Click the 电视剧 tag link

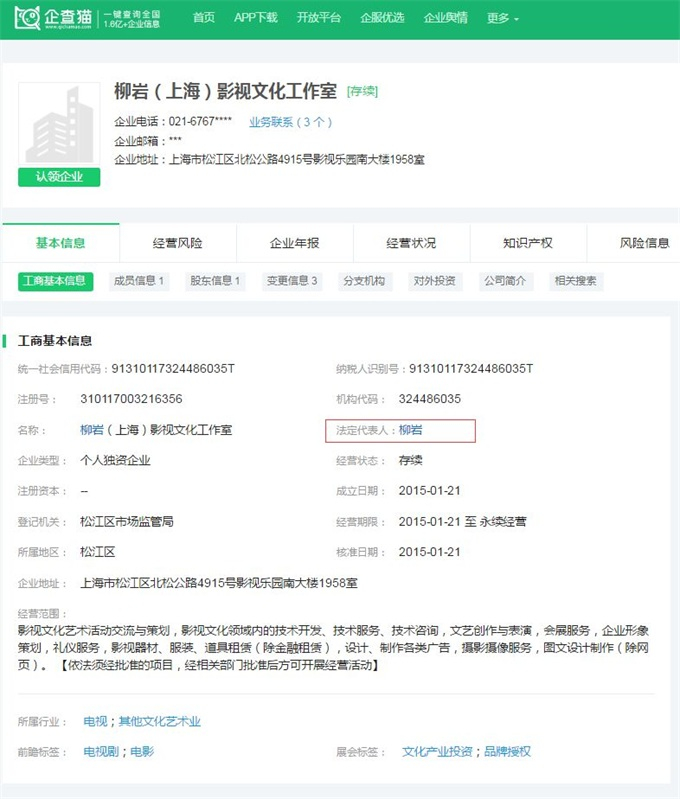coord(101,752)
